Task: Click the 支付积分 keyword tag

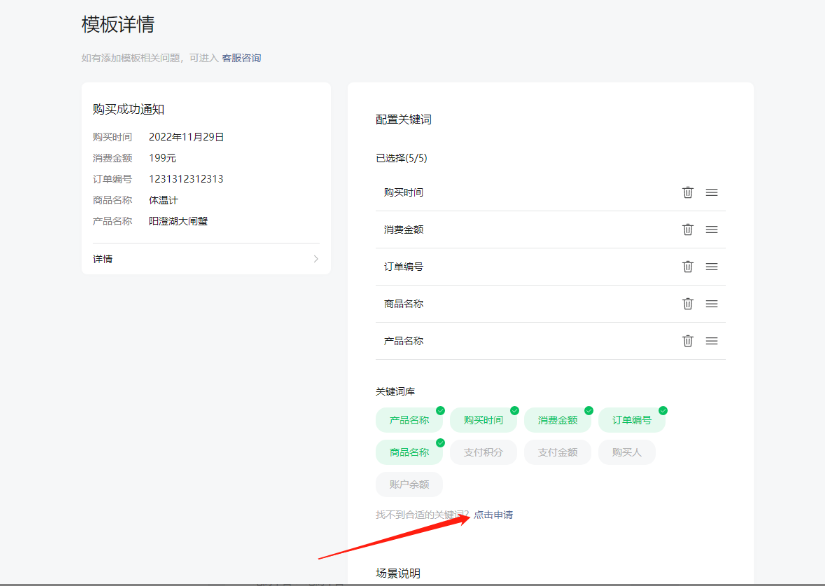Action: (483, 452)
